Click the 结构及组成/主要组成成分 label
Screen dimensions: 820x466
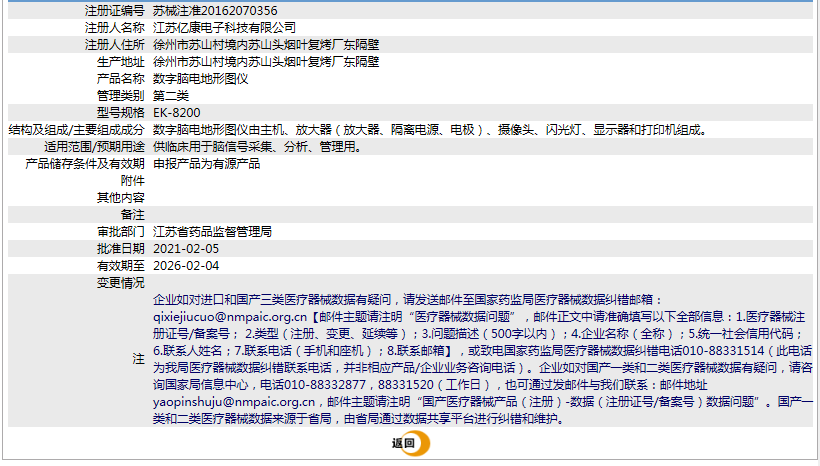pos(76,130)
